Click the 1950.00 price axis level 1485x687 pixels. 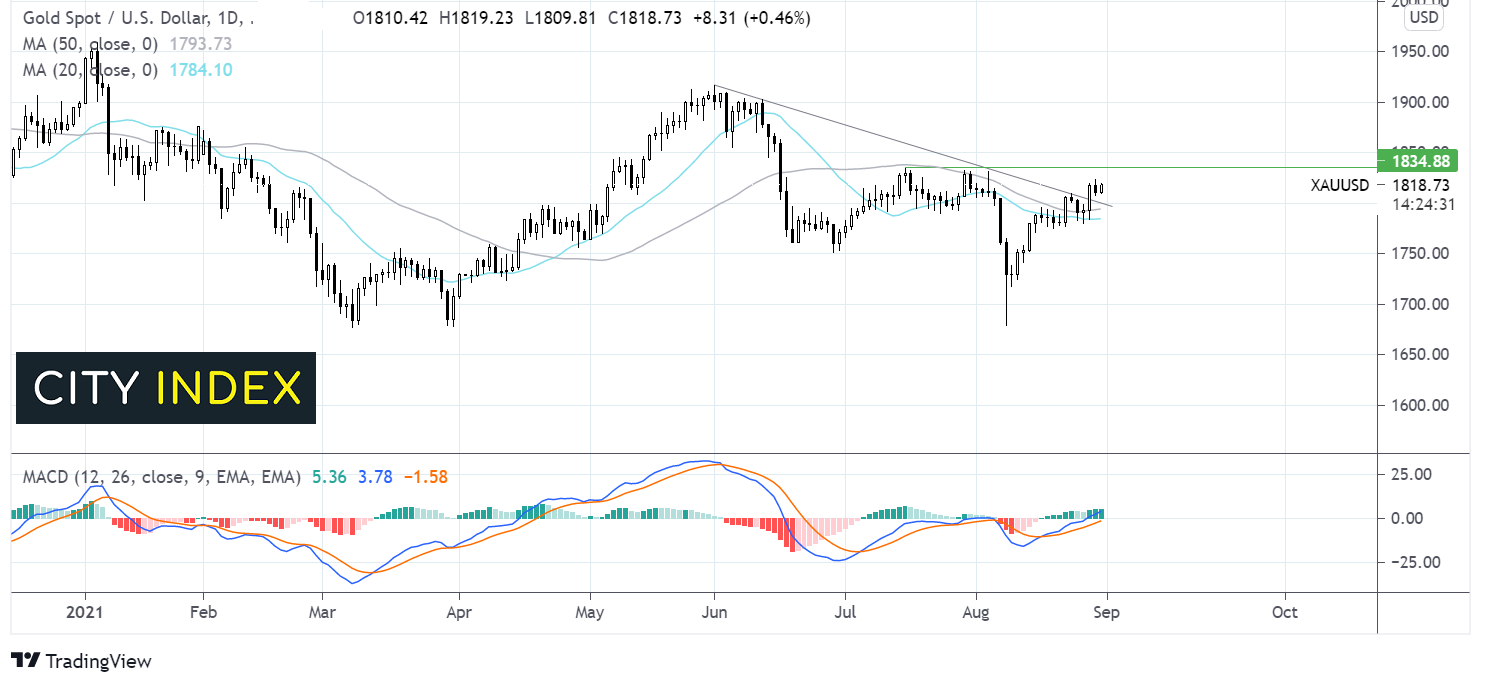point(1415,51)
